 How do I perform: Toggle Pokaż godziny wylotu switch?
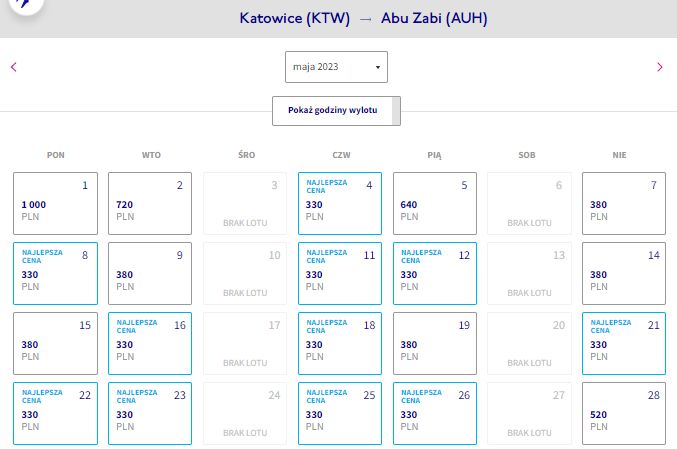point(336,111)
